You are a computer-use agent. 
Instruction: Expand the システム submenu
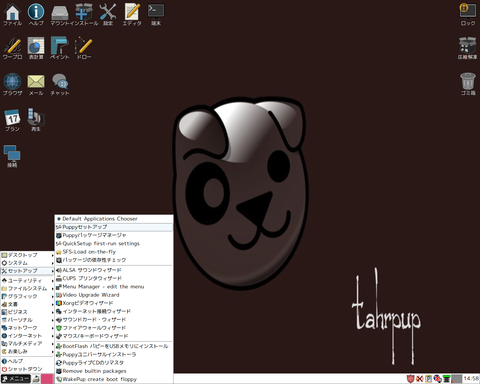27,263
